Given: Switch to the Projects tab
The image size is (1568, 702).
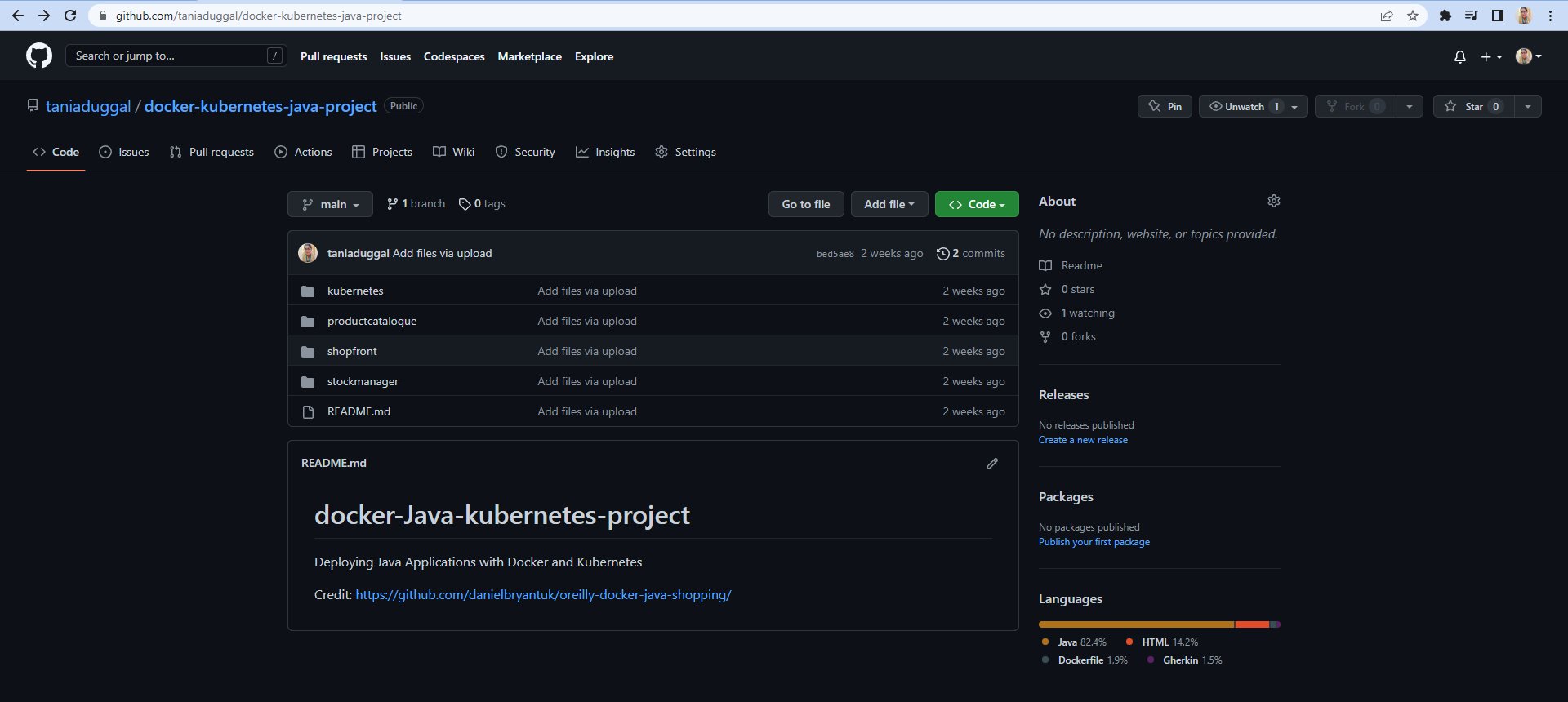Looking at the screenshot, I should point(382,152).
